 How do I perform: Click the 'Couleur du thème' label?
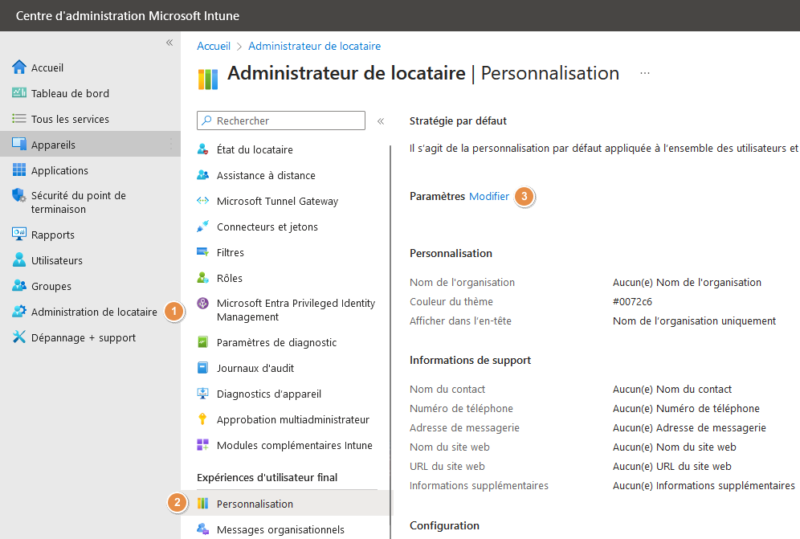(451, 301)
